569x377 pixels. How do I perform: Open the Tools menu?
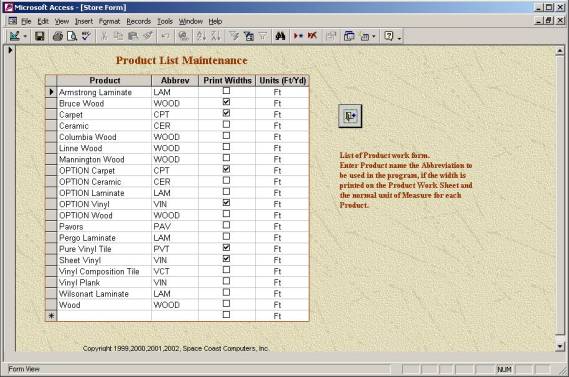165,21
